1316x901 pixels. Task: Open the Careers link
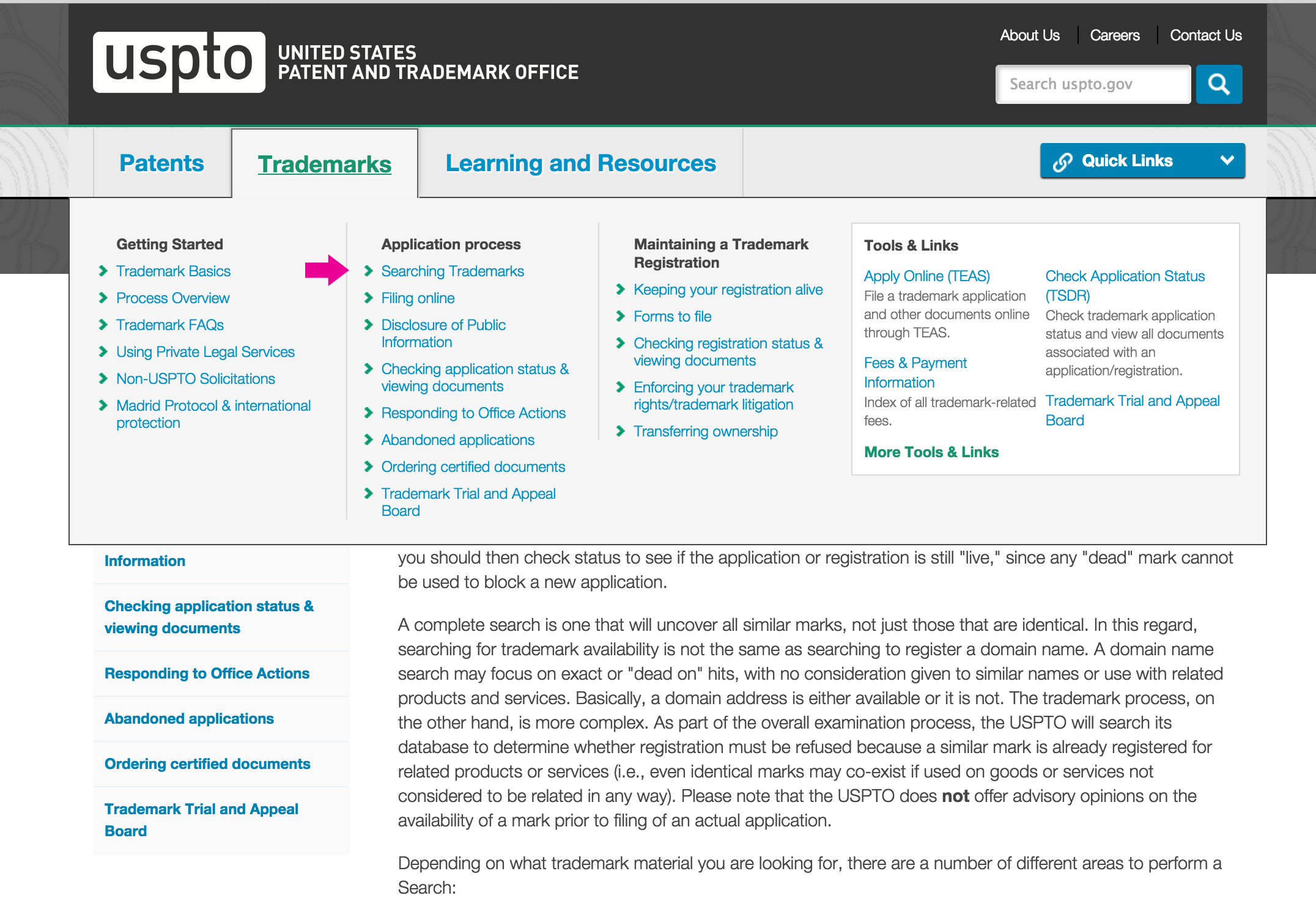point(1114,35)
